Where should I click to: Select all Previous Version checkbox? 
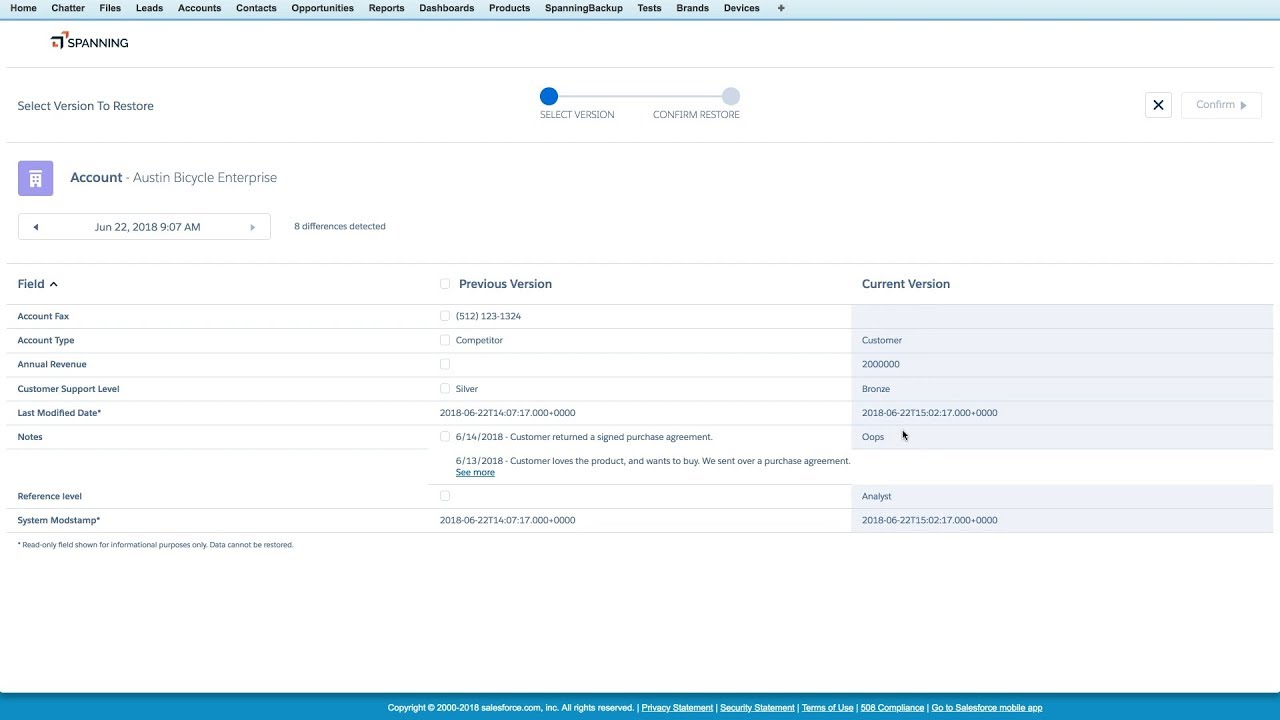pyautogui.click(x=445, y=284)
